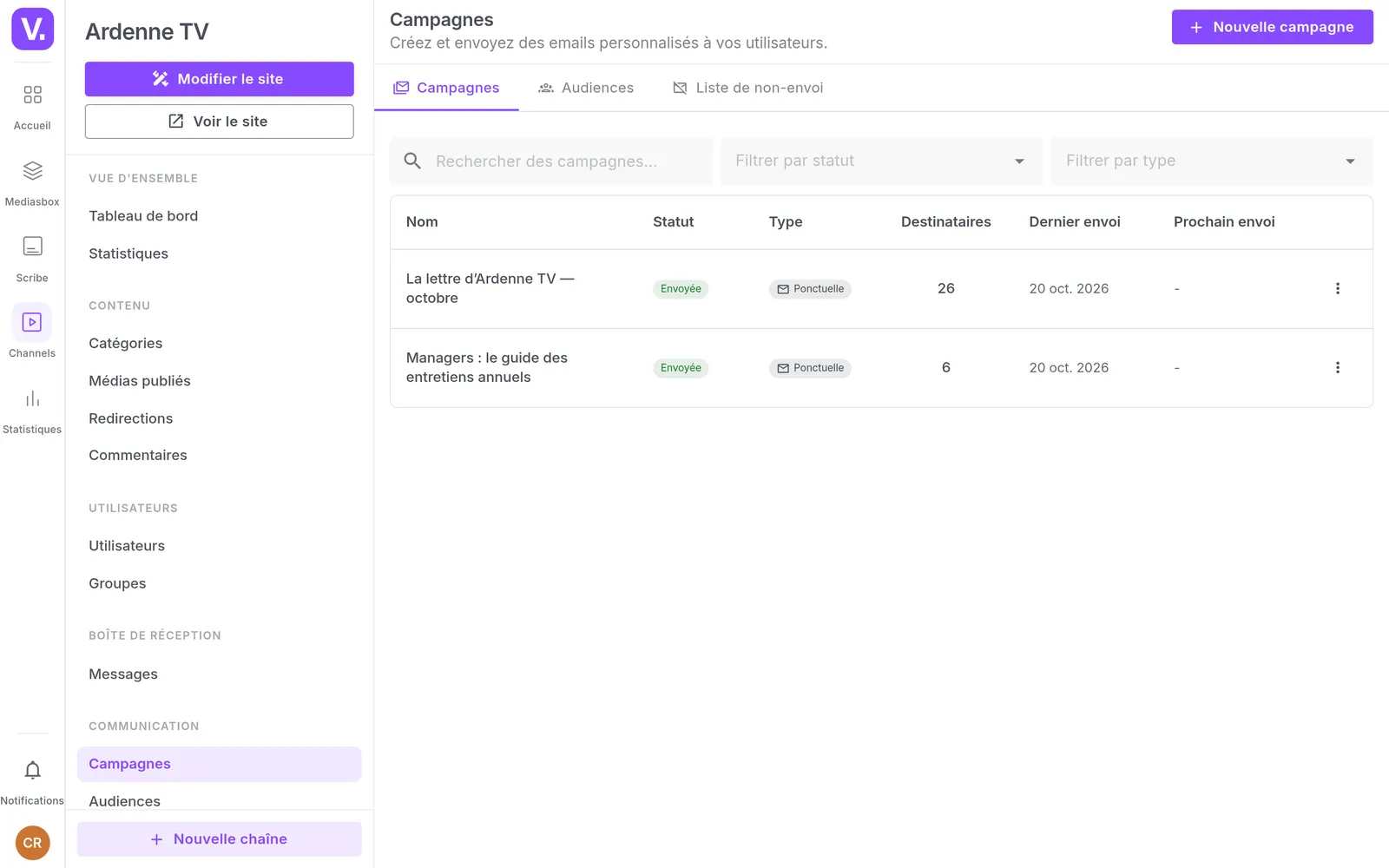Click Envoyée status in Managers row
1389x868 pixels.
(681, 368)
